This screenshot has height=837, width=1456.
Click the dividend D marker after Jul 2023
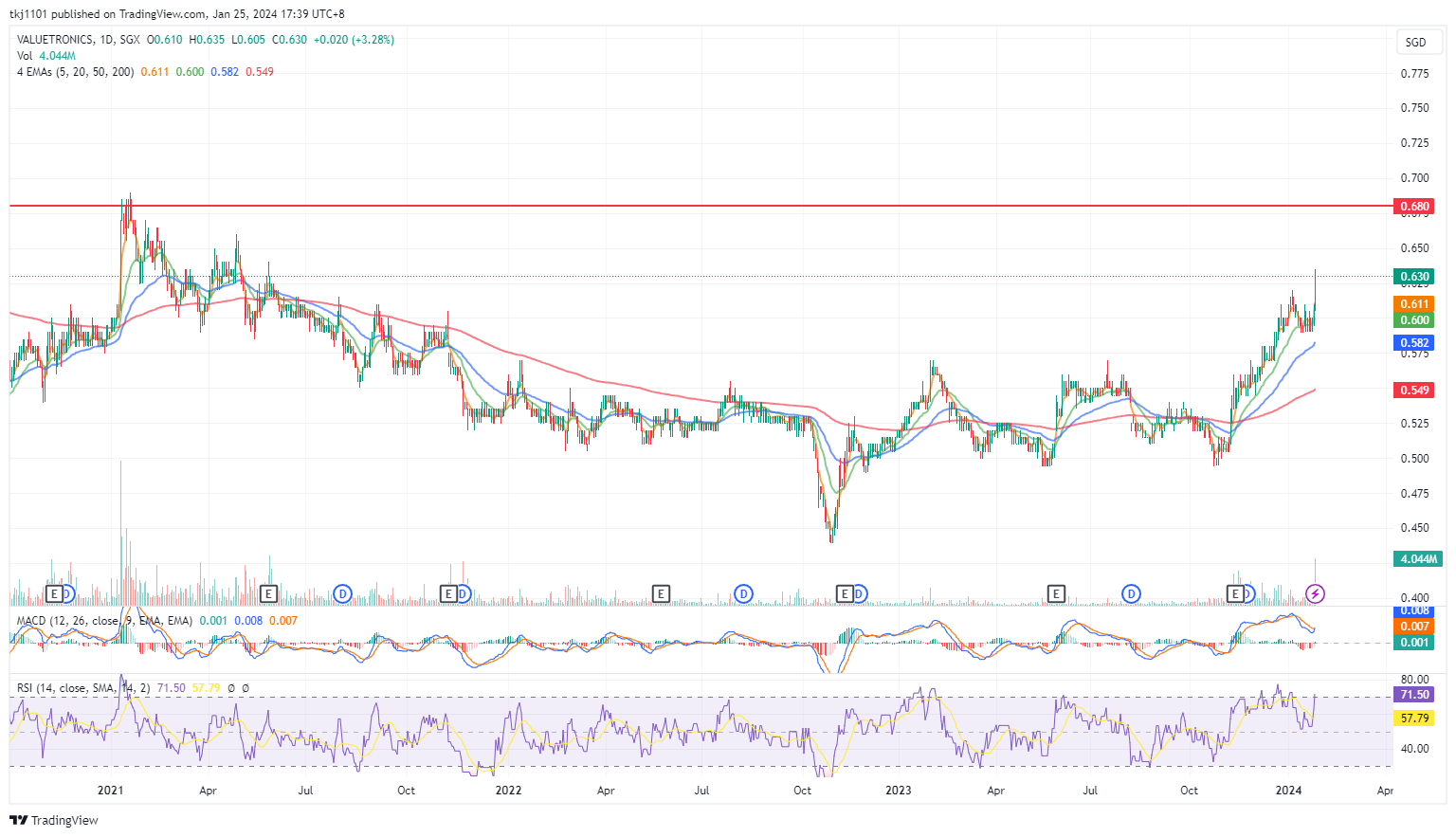pyautogui.click(x=1131, y=594)
